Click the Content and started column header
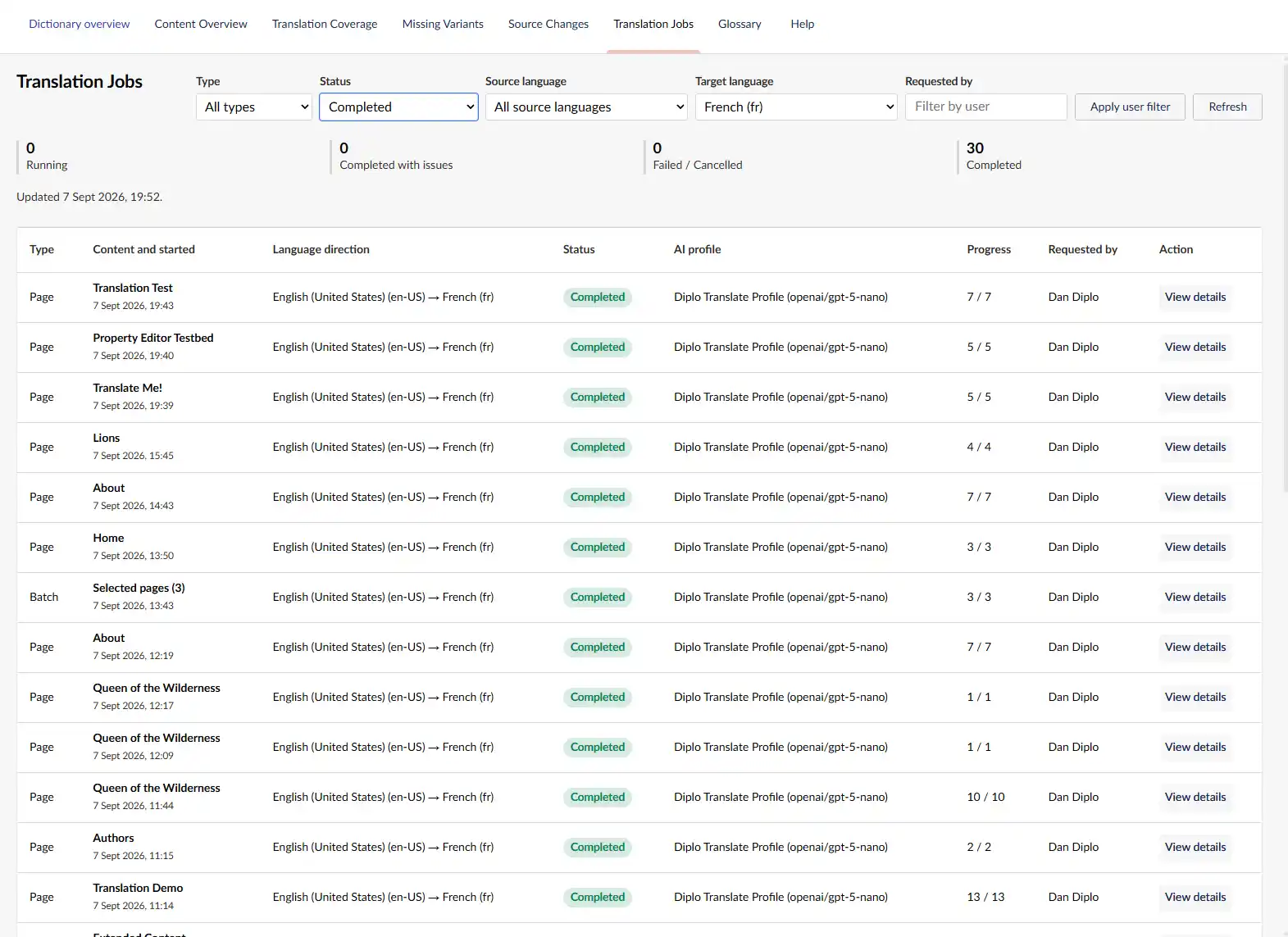The width and height of the screenshot is (1288, 937). 143,249
